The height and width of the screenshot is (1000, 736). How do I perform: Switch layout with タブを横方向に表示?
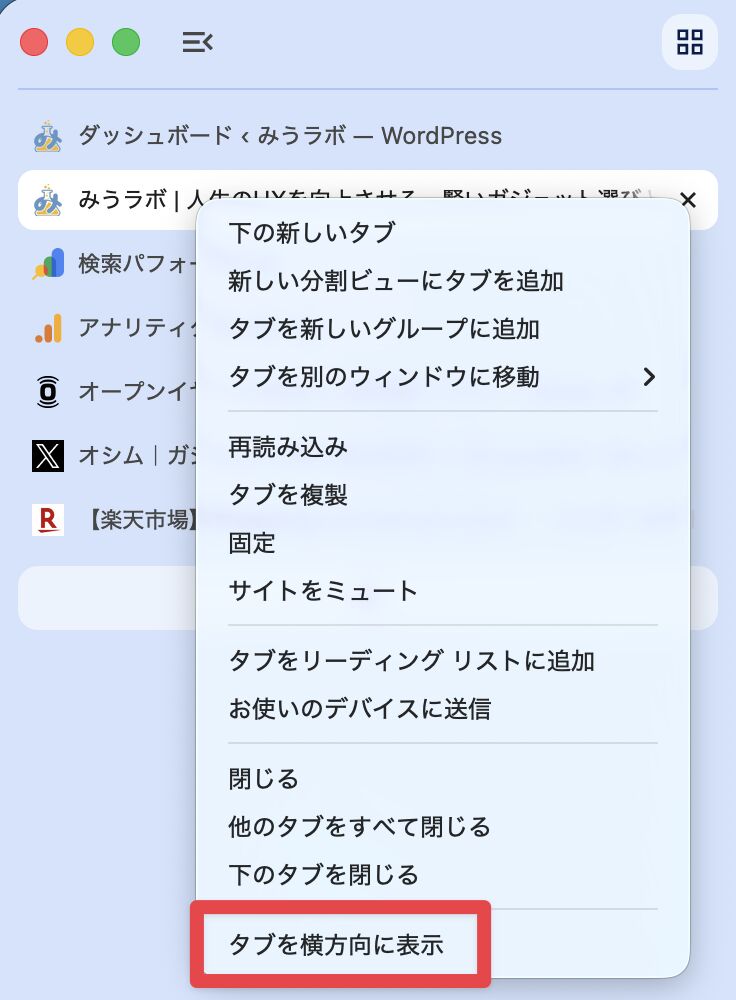point(336,945)
